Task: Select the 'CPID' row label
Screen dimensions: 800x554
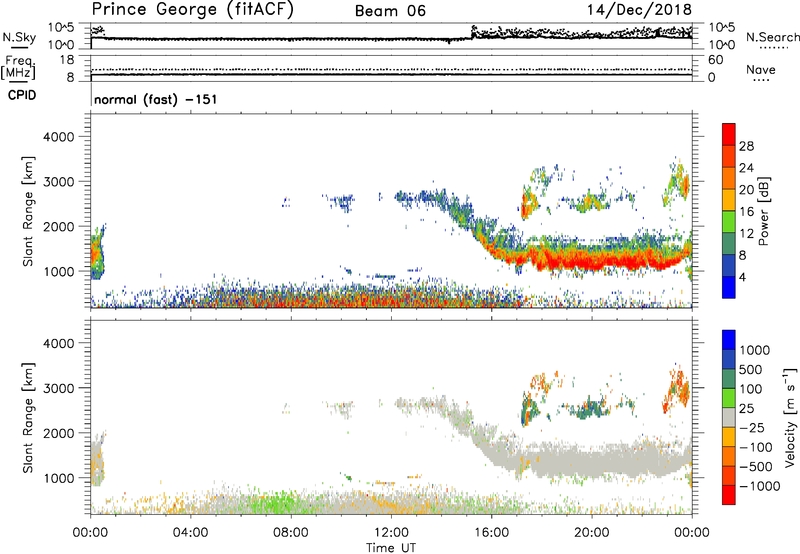Action: (x=22, y=95)
